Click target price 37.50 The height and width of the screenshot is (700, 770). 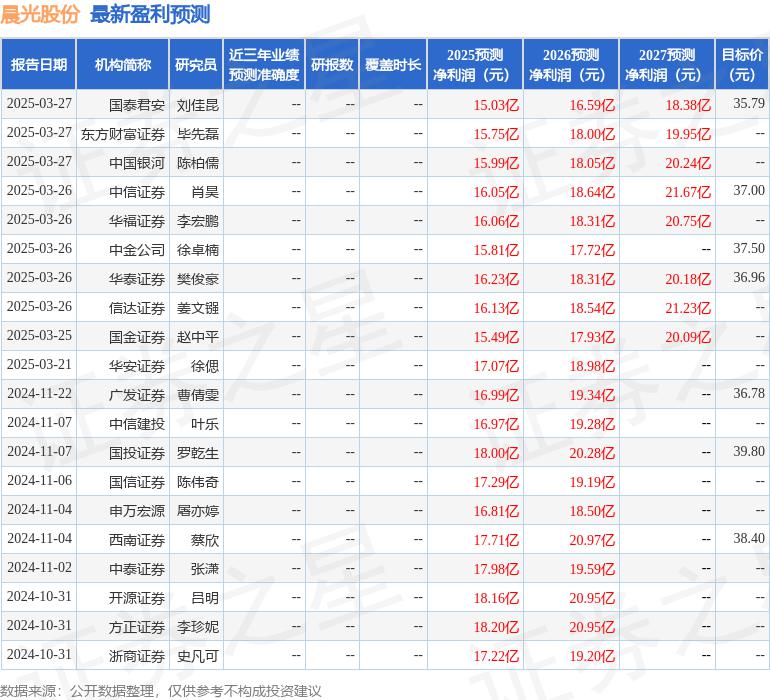coord(749,248)
